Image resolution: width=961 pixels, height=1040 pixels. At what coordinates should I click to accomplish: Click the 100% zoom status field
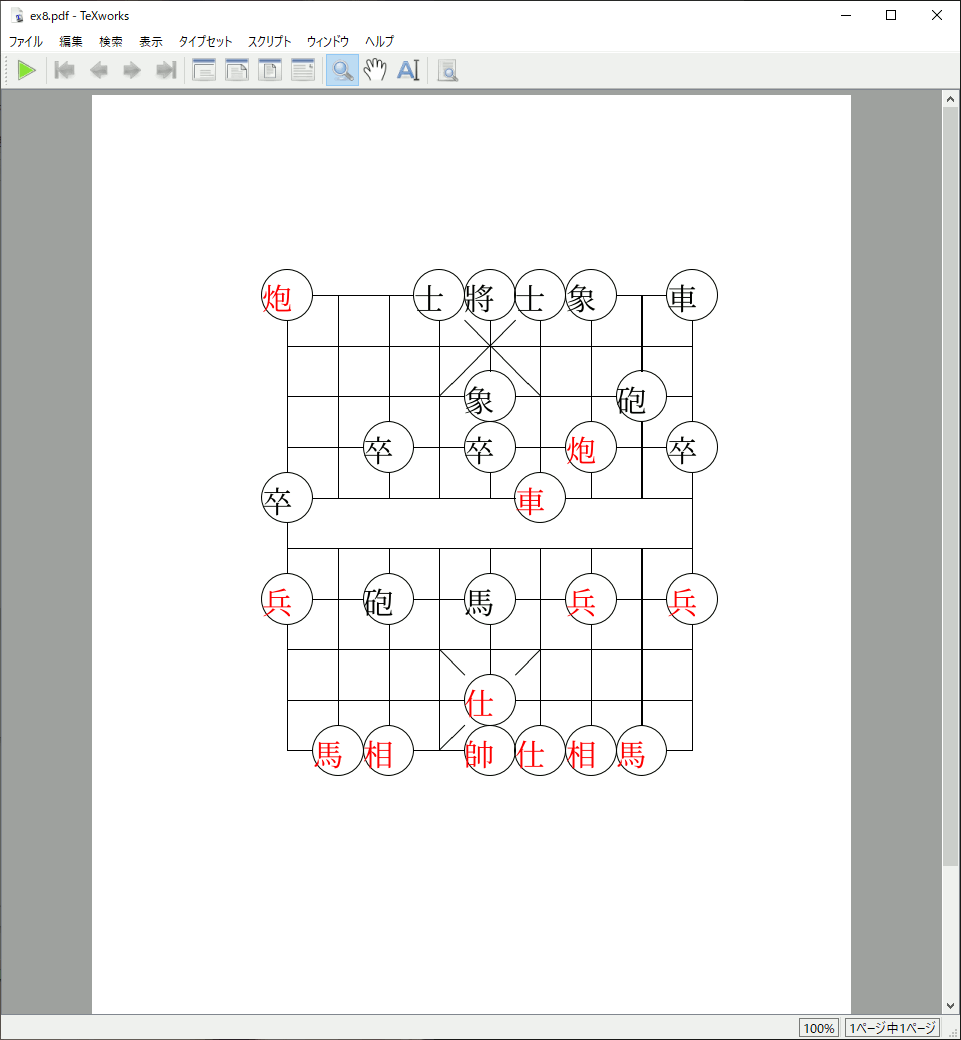point(818,1028)
